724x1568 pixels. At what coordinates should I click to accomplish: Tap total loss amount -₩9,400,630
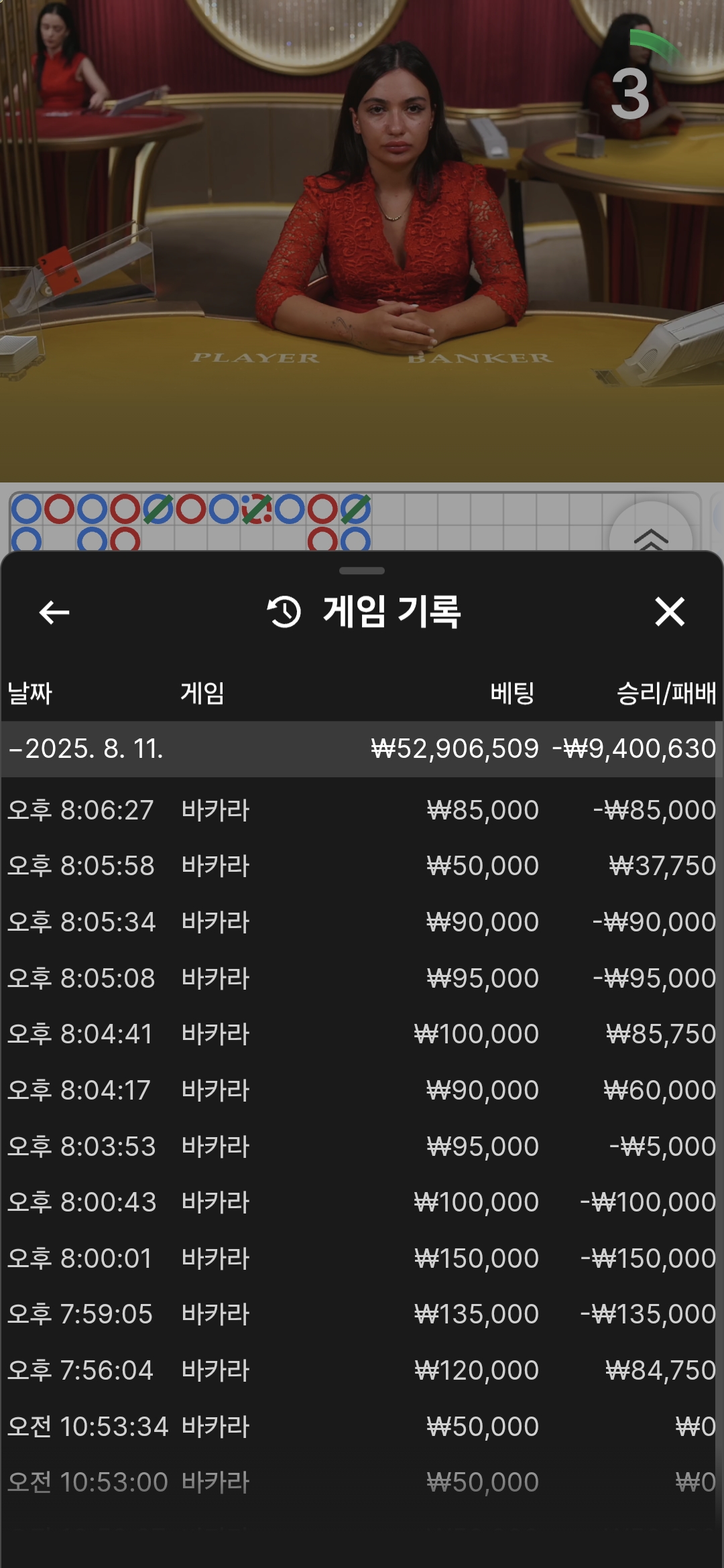[x=634, y=748]
